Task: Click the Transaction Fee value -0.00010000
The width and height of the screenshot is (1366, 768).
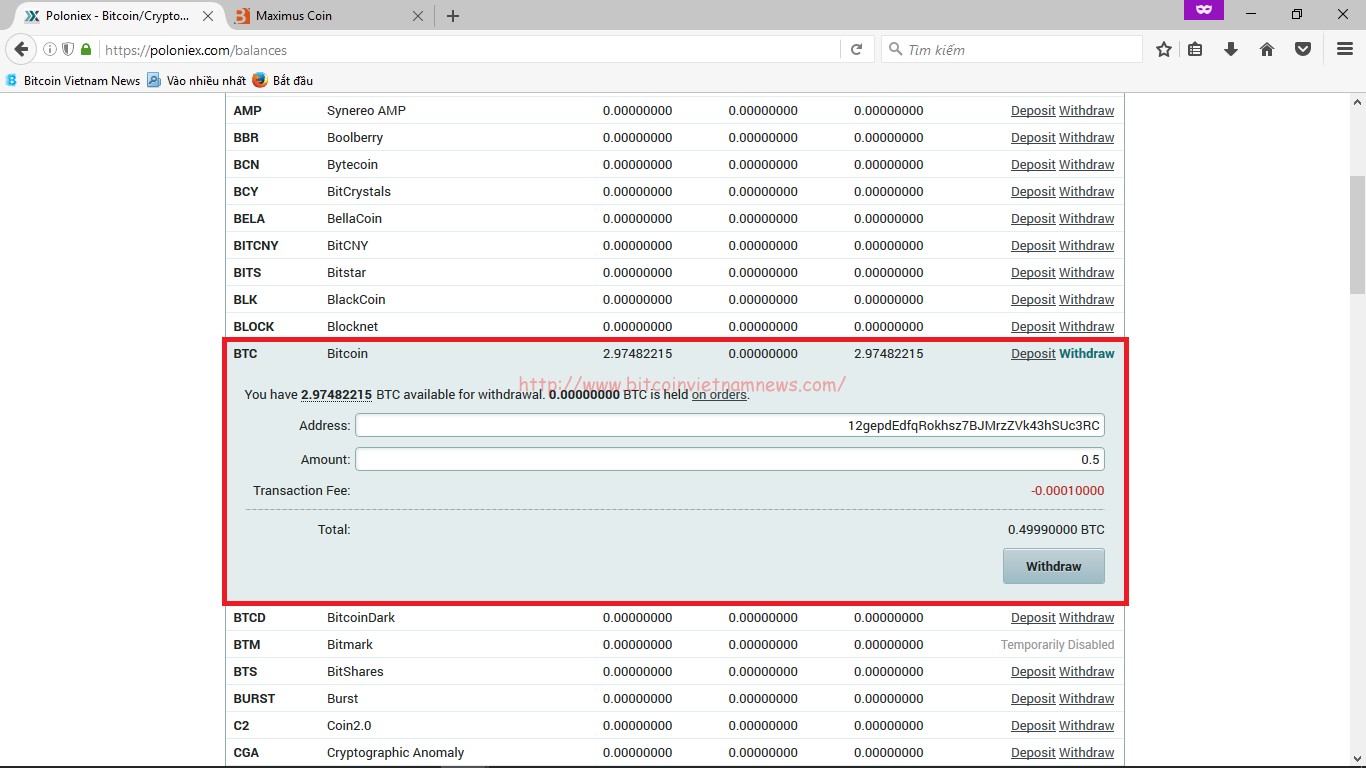Action: coord(1068,490)
